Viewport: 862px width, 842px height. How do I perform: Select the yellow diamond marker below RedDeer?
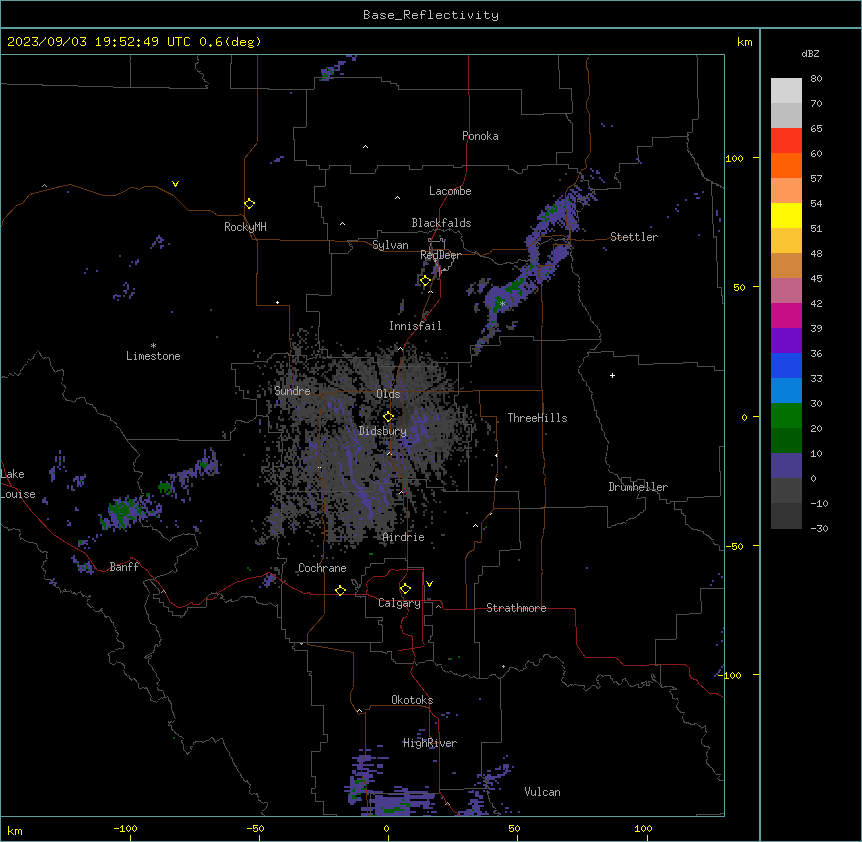click(425, 281)
